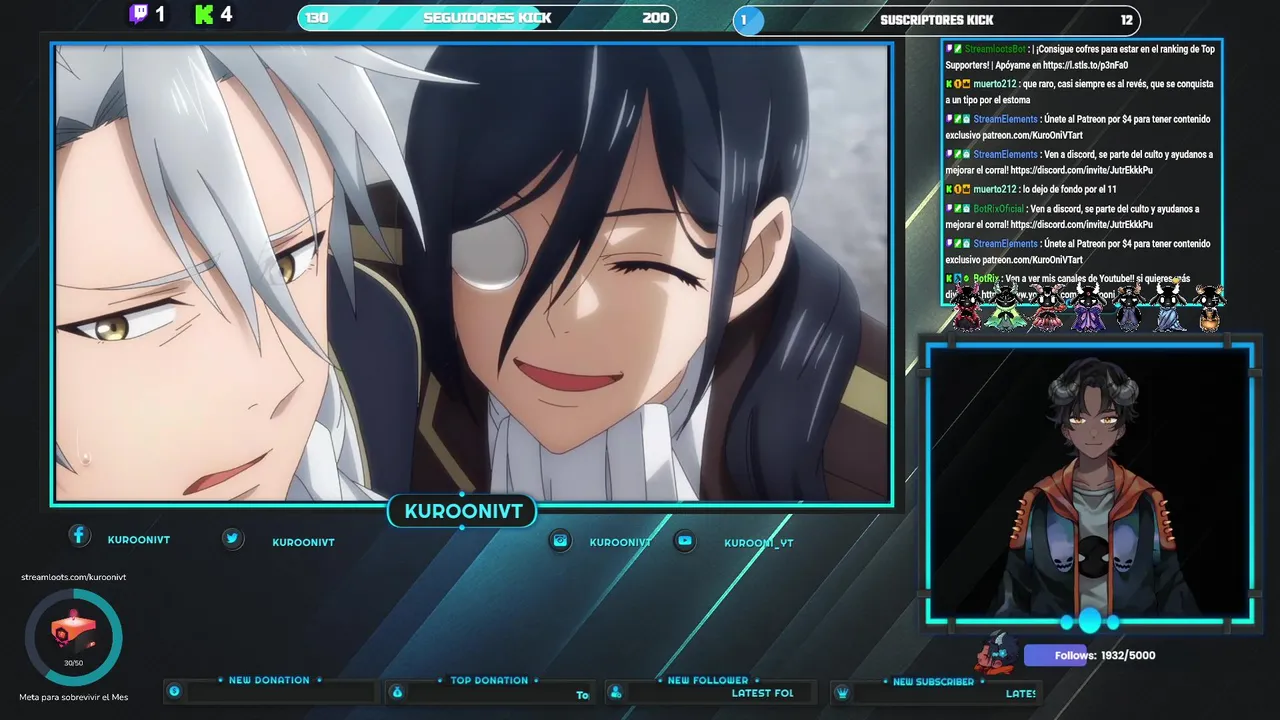Image resolution: width=1280 pixels, height=720 pixels.
Task: Click the NEW DONATION panel label
Action: pos(269,680)
